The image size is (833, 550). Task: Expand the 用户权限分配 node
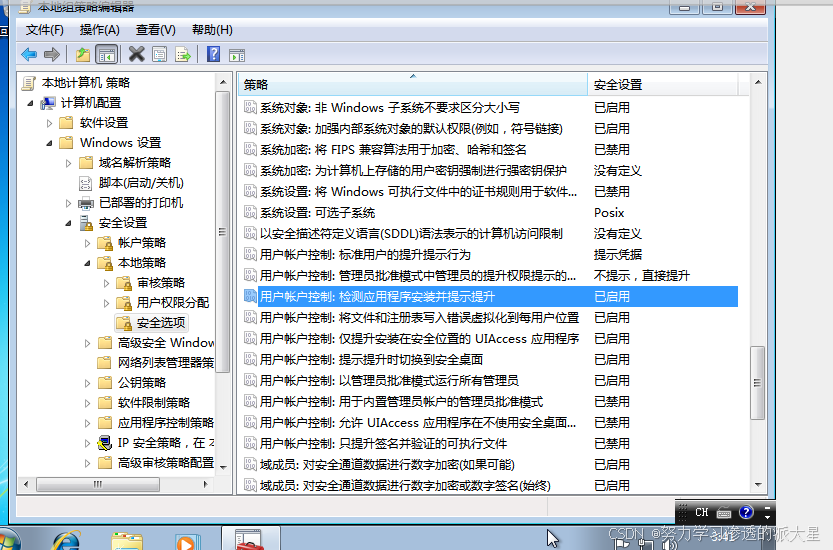click(107, 303)
